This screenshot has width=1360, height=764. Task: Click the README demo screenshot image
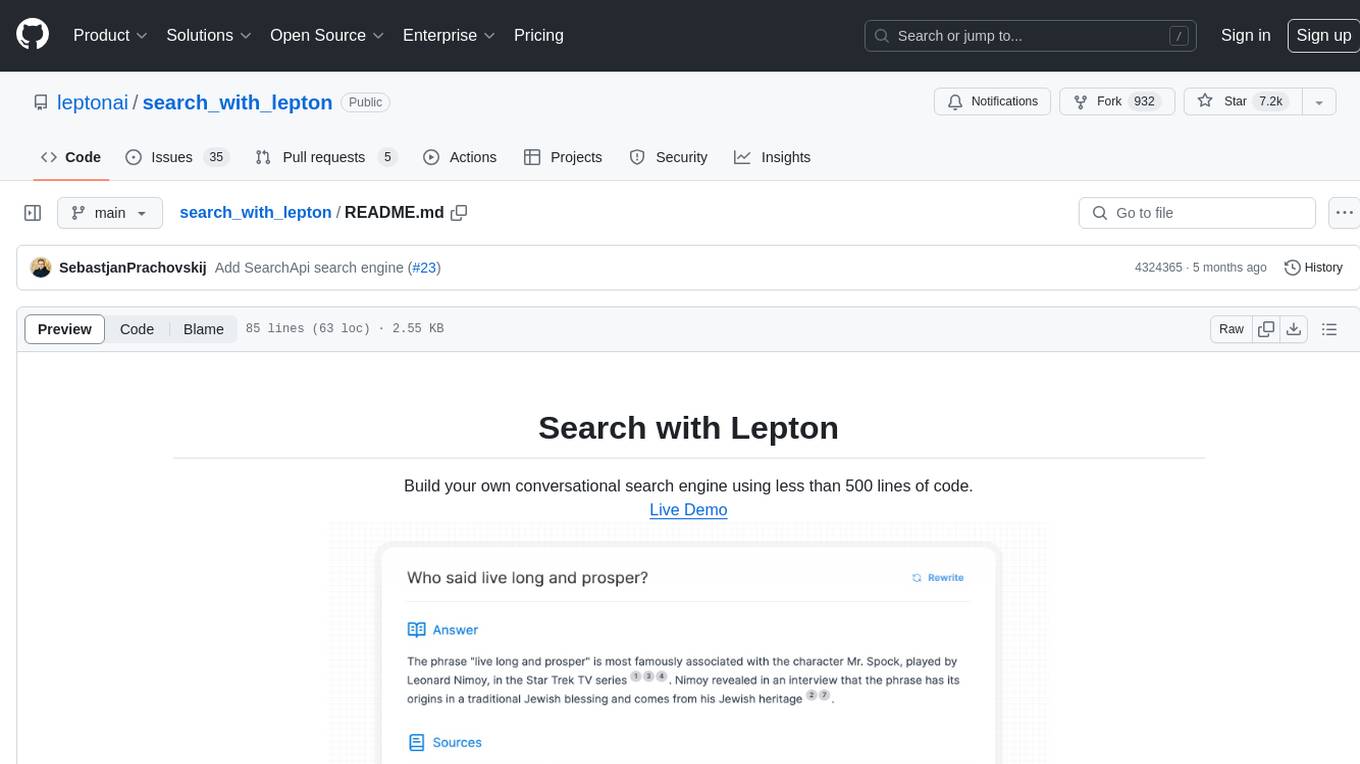tap(688, 643)
